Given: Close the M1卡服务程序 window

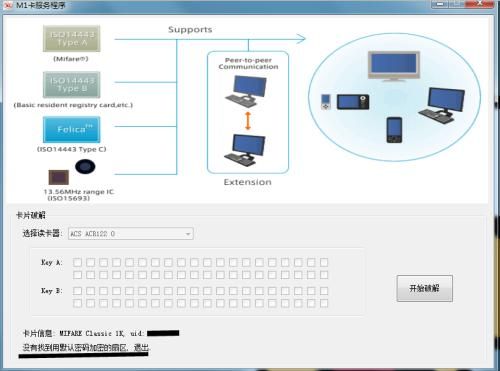Looking at the screenshot, I should pyautogui.click(x=479, y=4).
